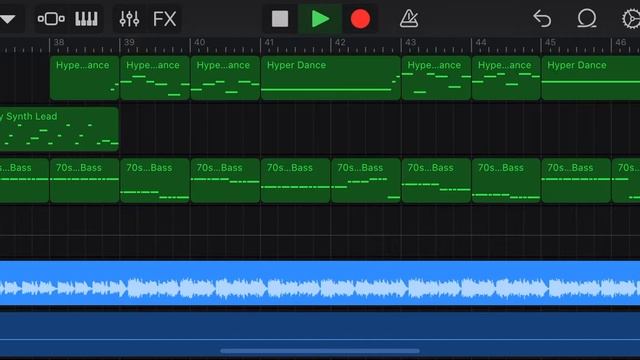Screen dimensions: 640x360
Task: Select Hyper Dance region at bar 39
Action: click(x=155, y=78)
